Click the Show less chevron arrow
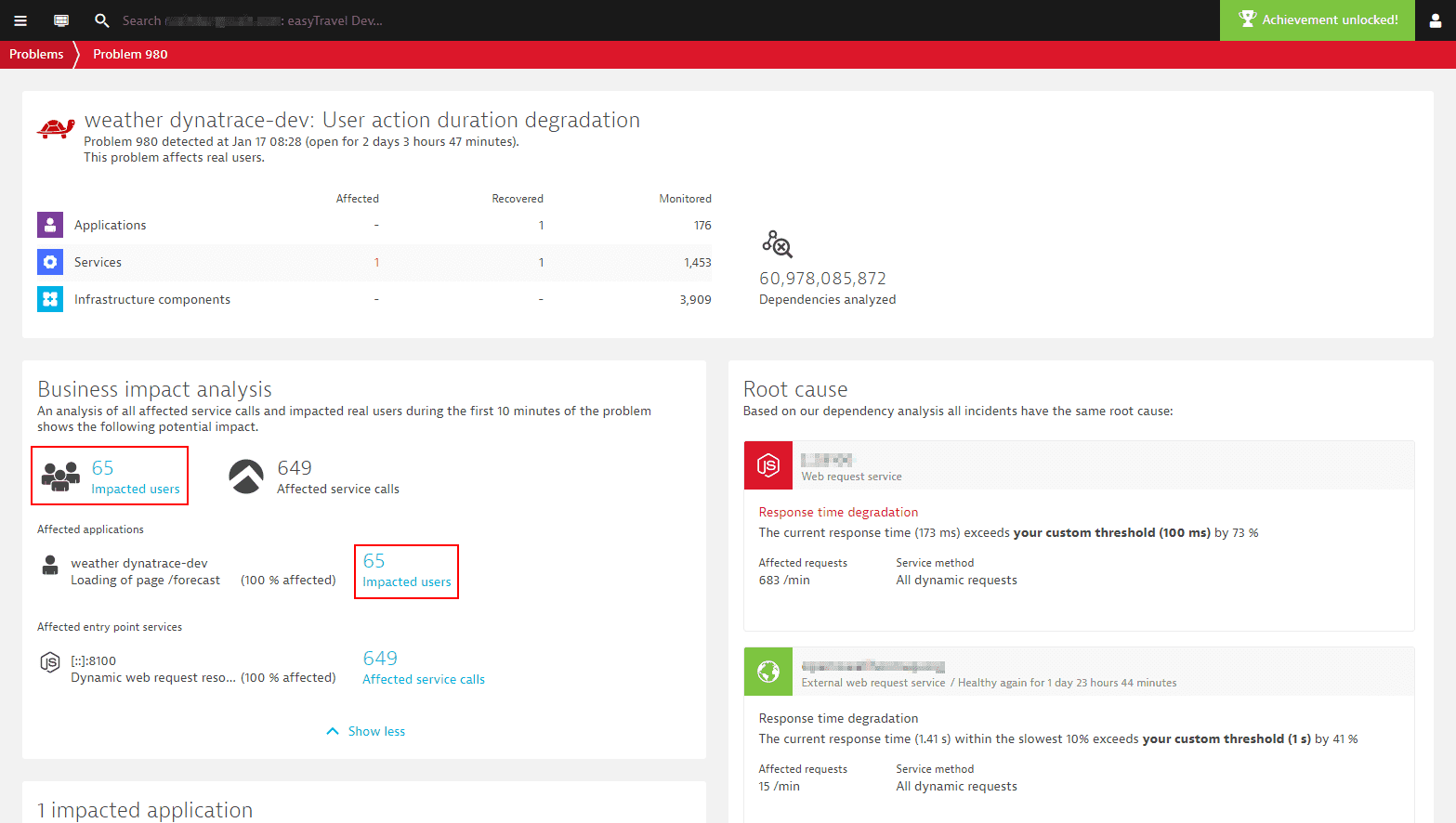The width and height of the screenshot is (1456, 823). 333,731
